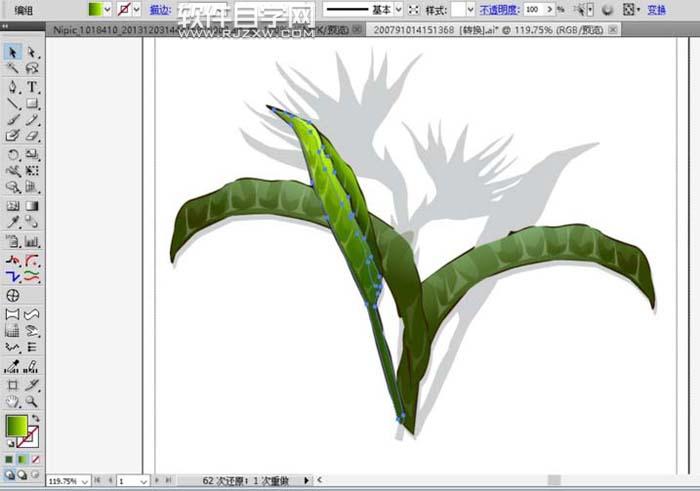Select the Direct Selection tool
The width and height of the screenshot is (700, 491).
(31, 52)
